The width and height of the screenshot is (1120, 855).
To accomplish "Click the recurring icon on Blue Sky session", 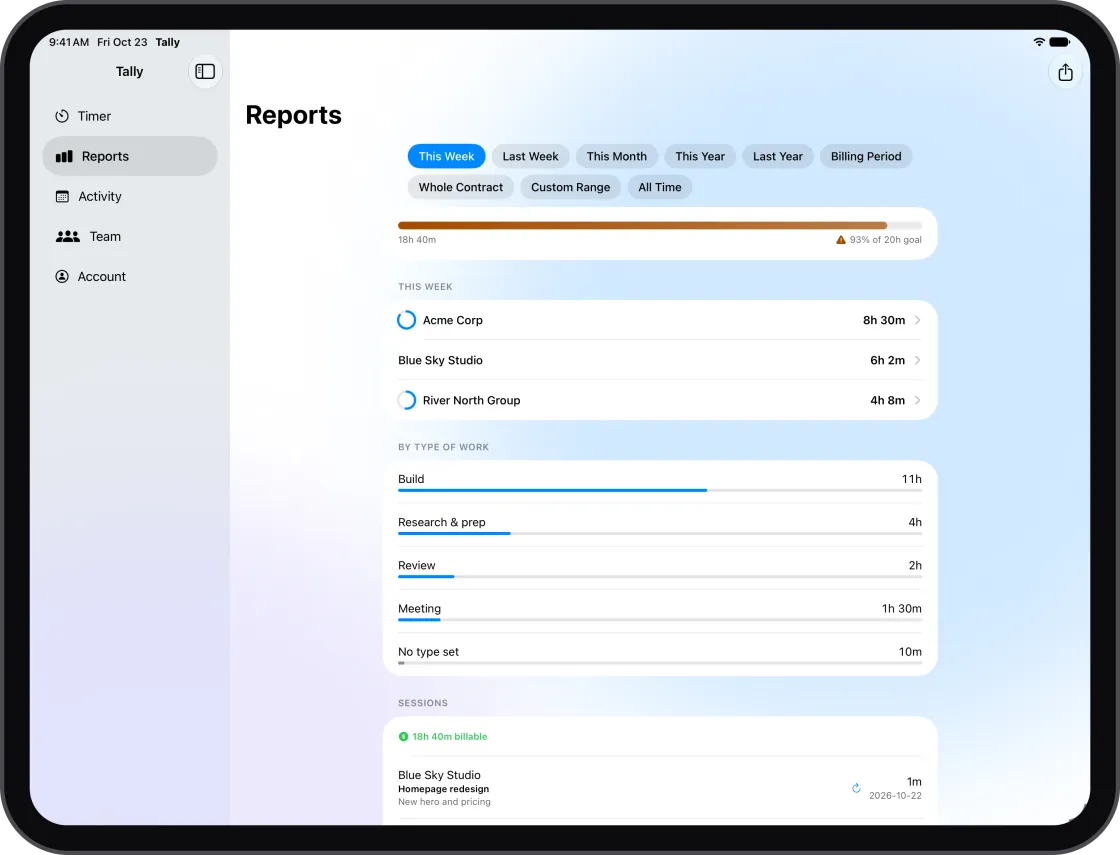I will [856, 788].
